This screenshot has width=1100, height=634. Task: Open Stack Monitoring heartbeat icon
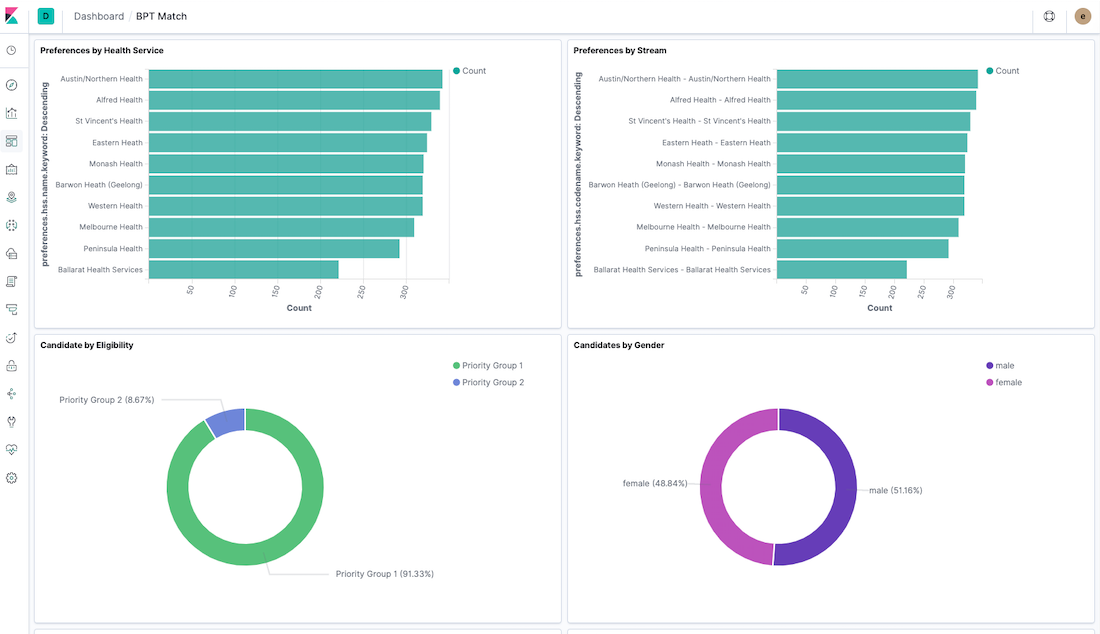(12, 450)
